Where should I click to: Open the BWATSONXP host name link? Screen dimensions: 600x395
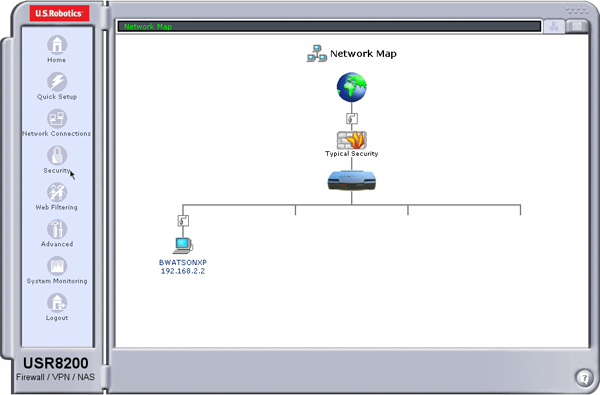pos(183,263)
